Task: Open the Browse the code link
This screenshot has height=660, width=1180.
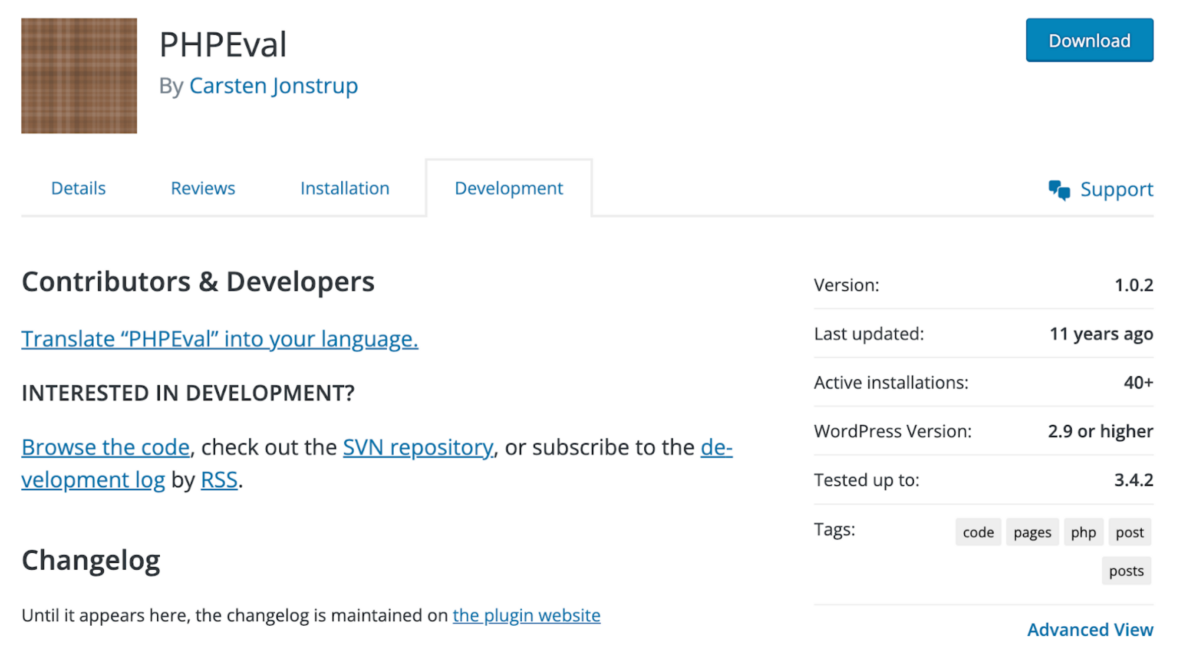Action: [x=105, y=447]
